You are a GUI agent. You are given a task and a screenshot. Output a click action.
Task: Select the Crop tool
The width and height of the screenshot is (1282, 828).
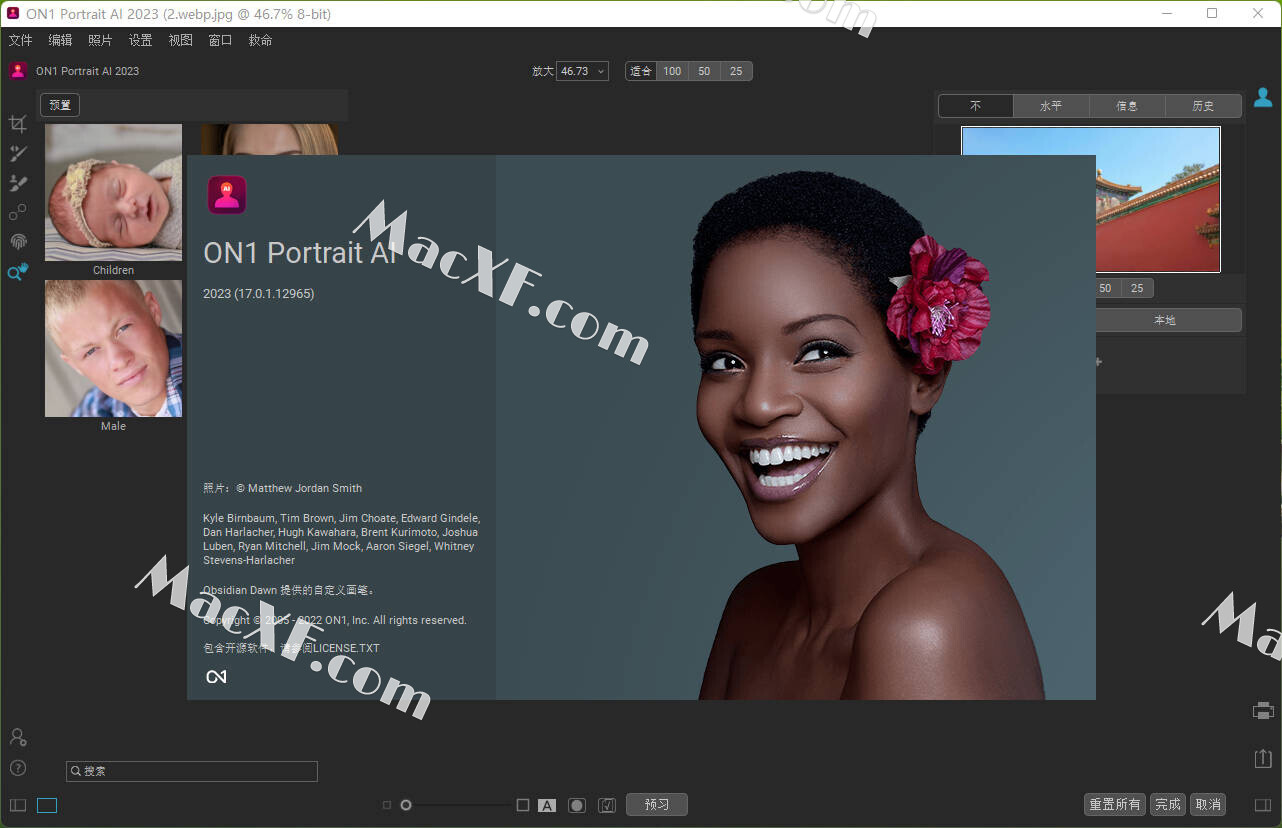point(18,124)
